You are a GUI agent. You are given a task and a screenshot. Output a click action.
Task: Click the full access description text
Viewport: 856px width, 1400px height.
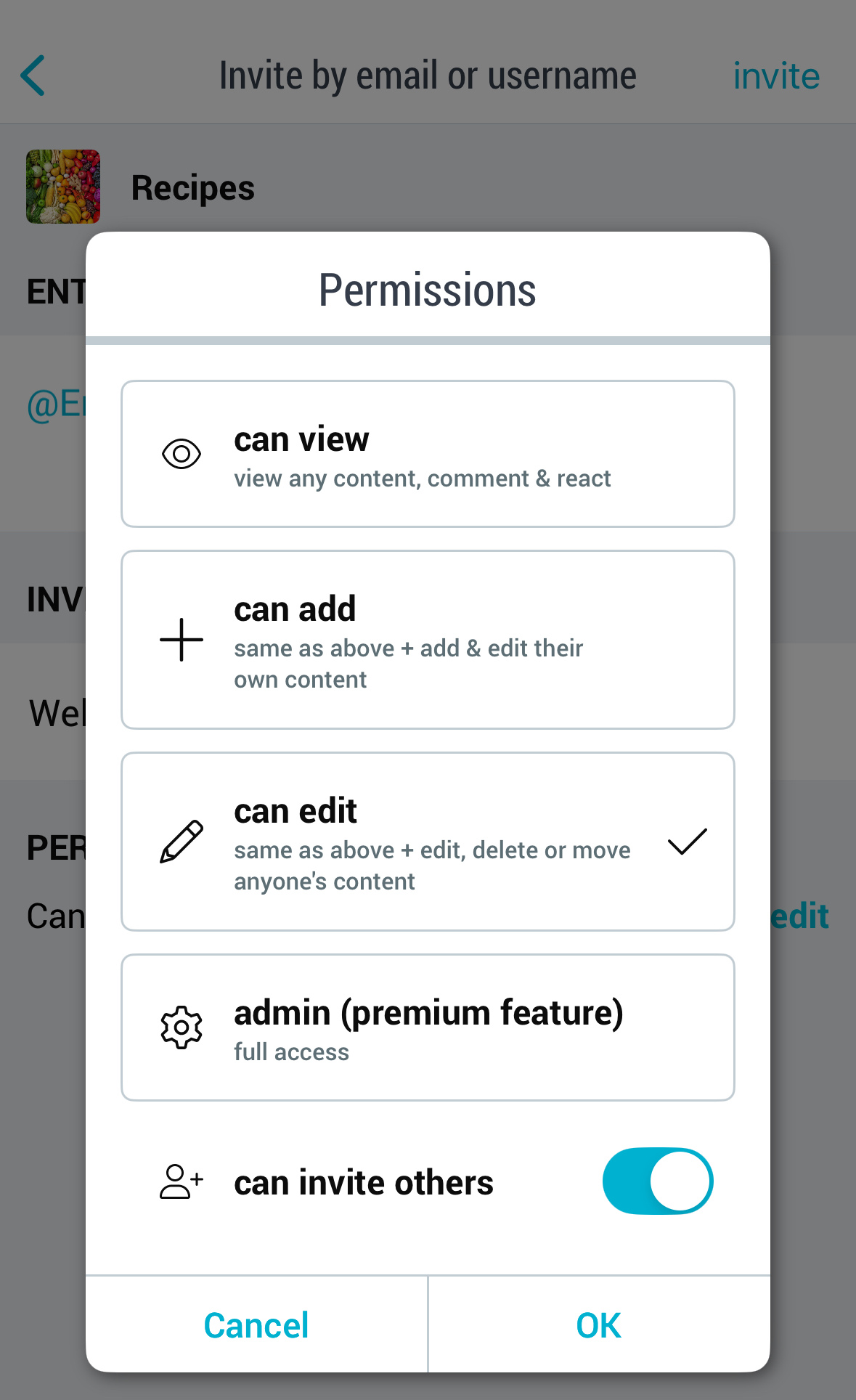pyautogui.click(x=291, y=1052)
